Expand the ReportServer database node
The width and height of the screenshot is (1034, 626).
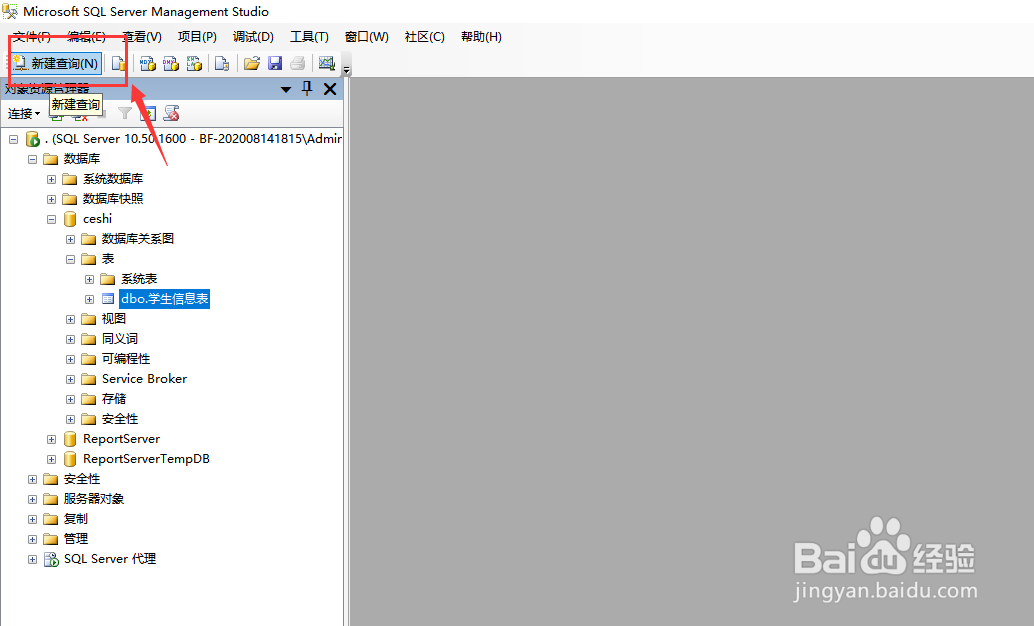pyautogui.click(x=51, y=439)
